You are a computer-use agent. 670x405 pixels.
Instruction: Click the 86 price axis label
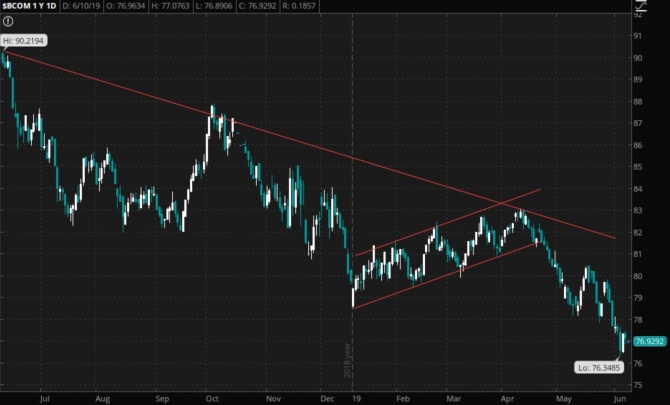tap(638, 145)
